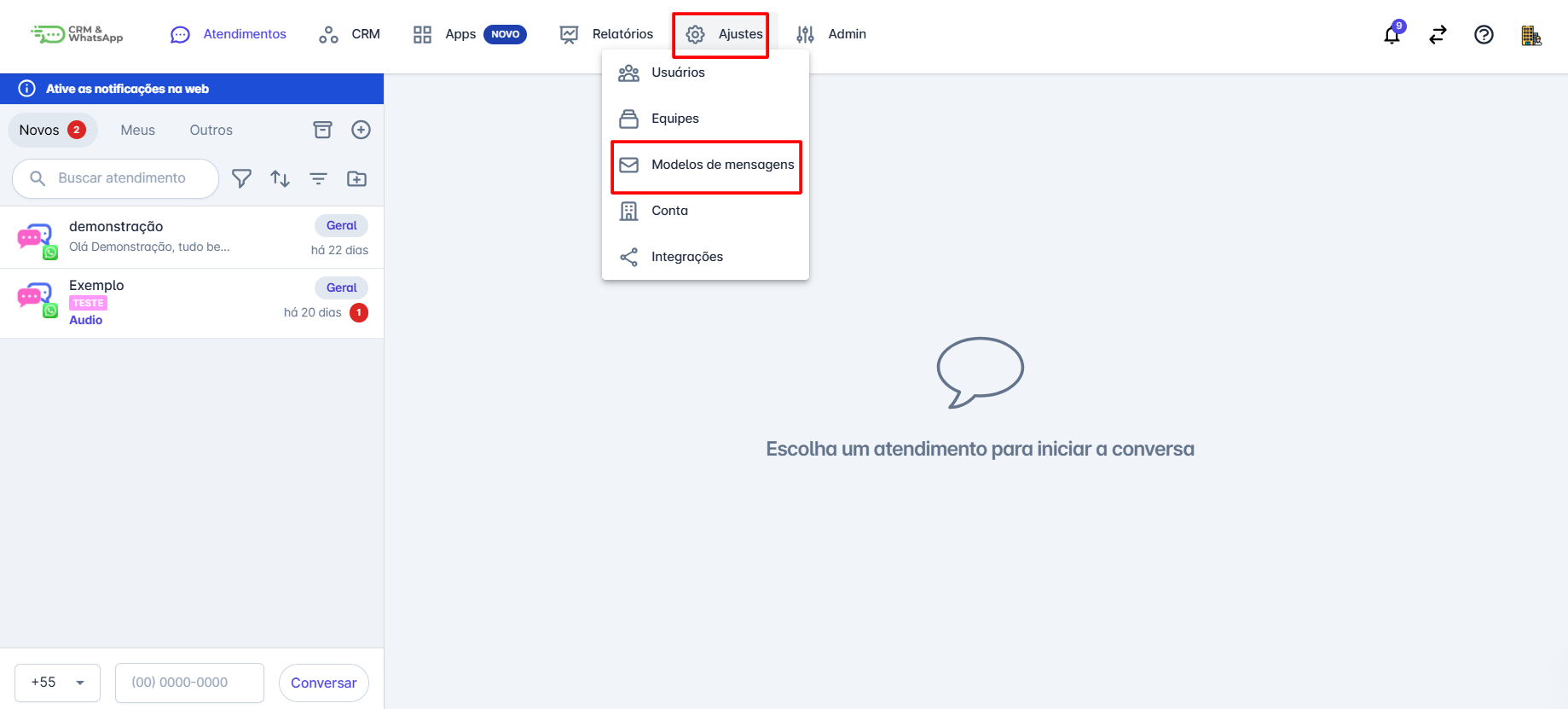Open the Ajustes dropdown menu
The height and width of the screenshot is (709, 1568).
[x=724, y=34]
